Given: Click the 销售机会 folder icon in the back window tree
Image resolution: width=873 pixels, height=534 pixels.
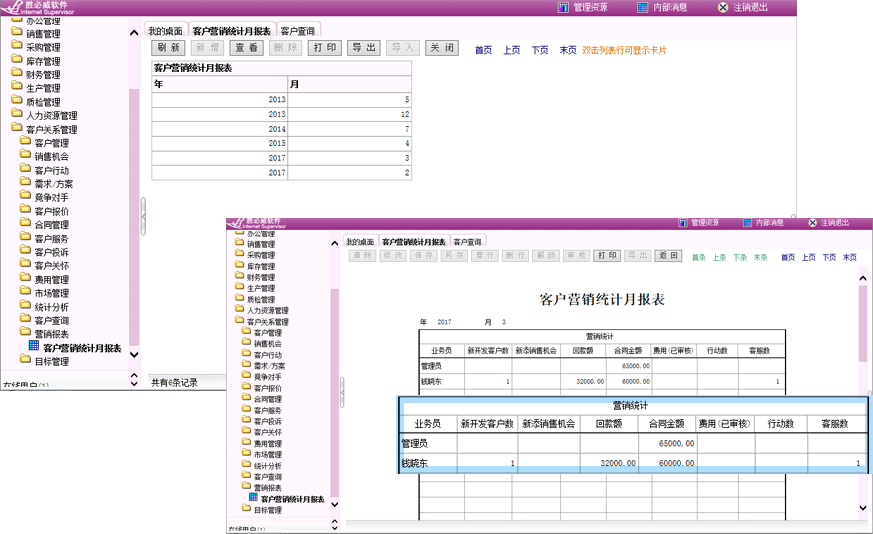Looking at the screenshot, I should (25, 155).
